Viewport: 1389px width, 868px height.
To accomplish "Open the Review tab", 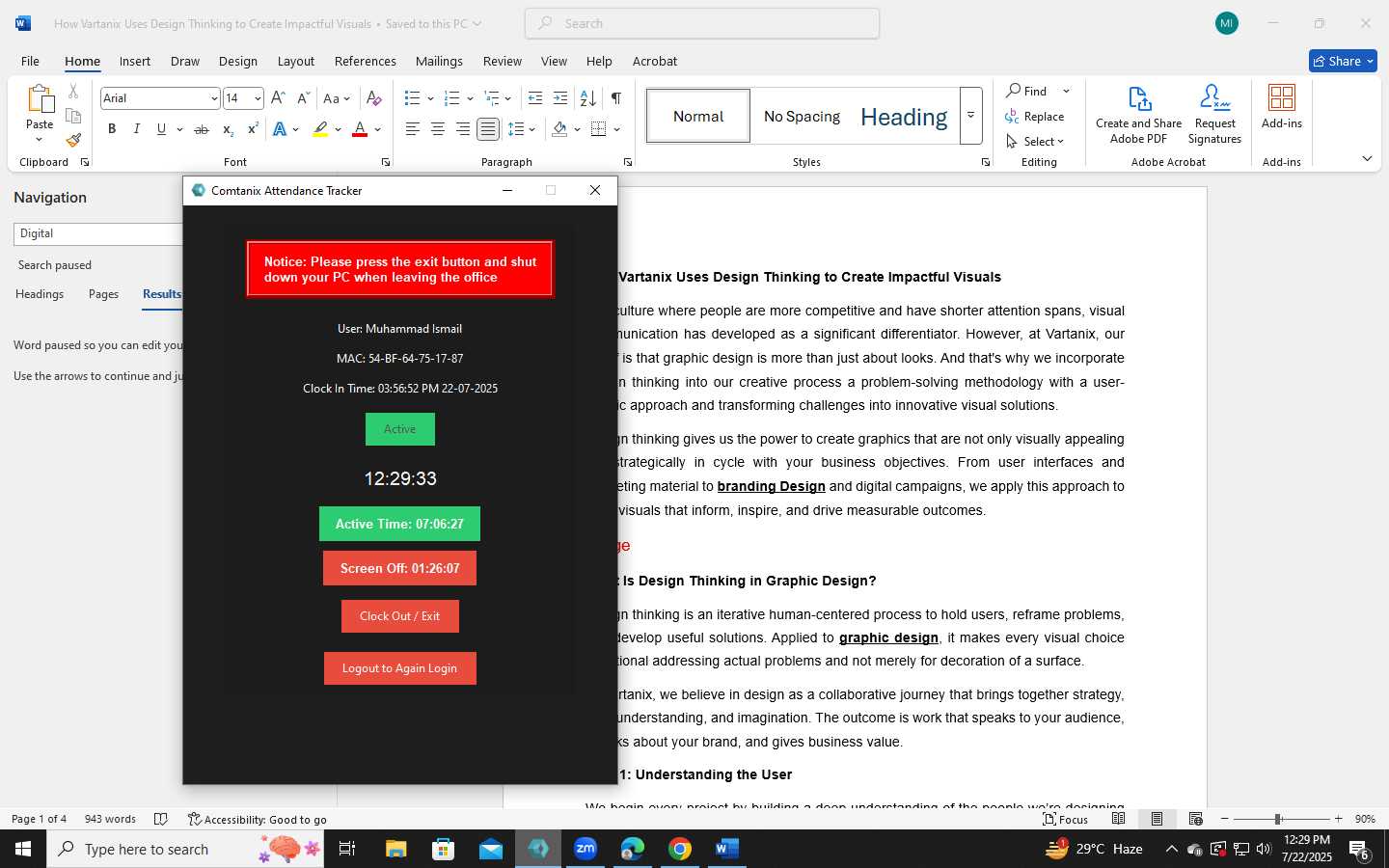I will (x=503, y=61).
